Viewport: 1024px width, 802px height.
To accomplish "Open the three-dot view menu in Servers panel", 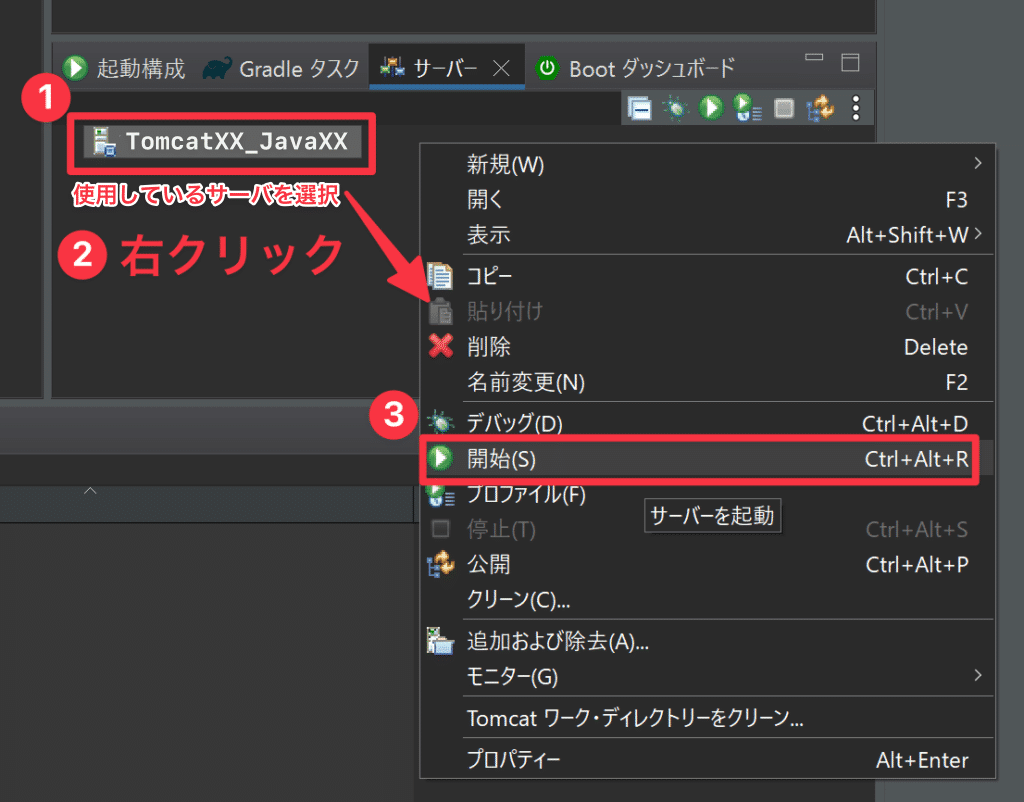I will (x=856, y=107).
